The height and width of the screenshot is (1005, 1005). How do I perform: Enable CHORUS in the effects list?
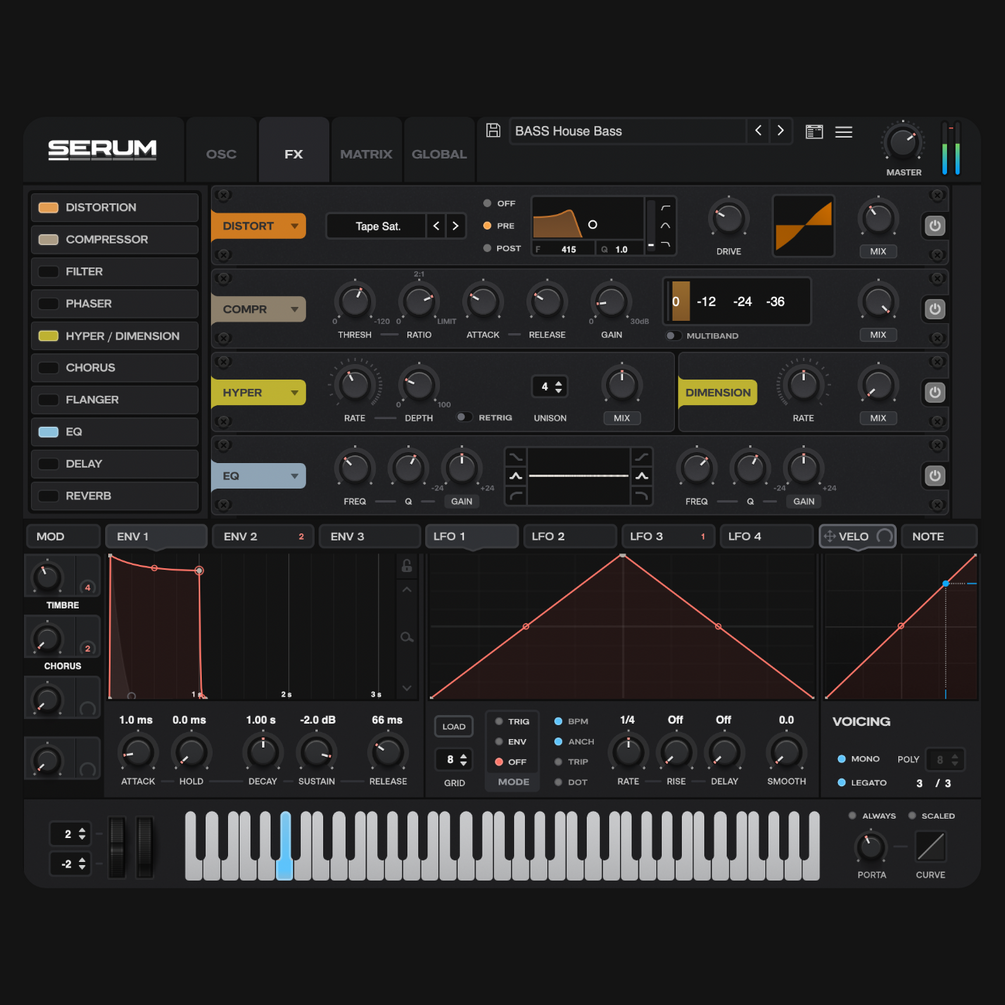[115, 367]
